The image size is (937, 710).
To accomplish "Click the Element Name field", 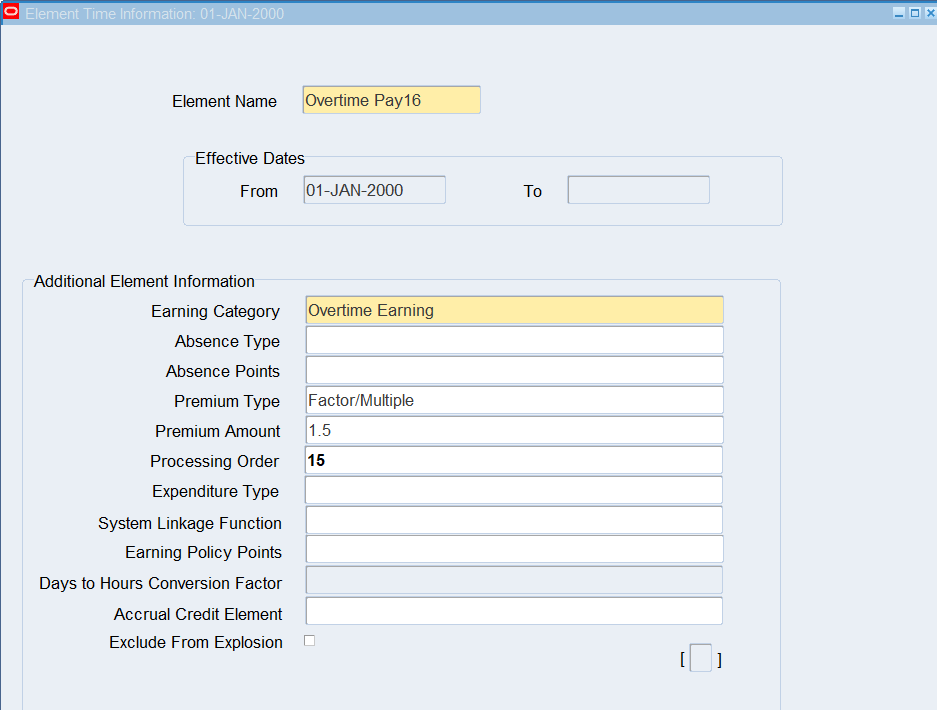I will (391, 100).
